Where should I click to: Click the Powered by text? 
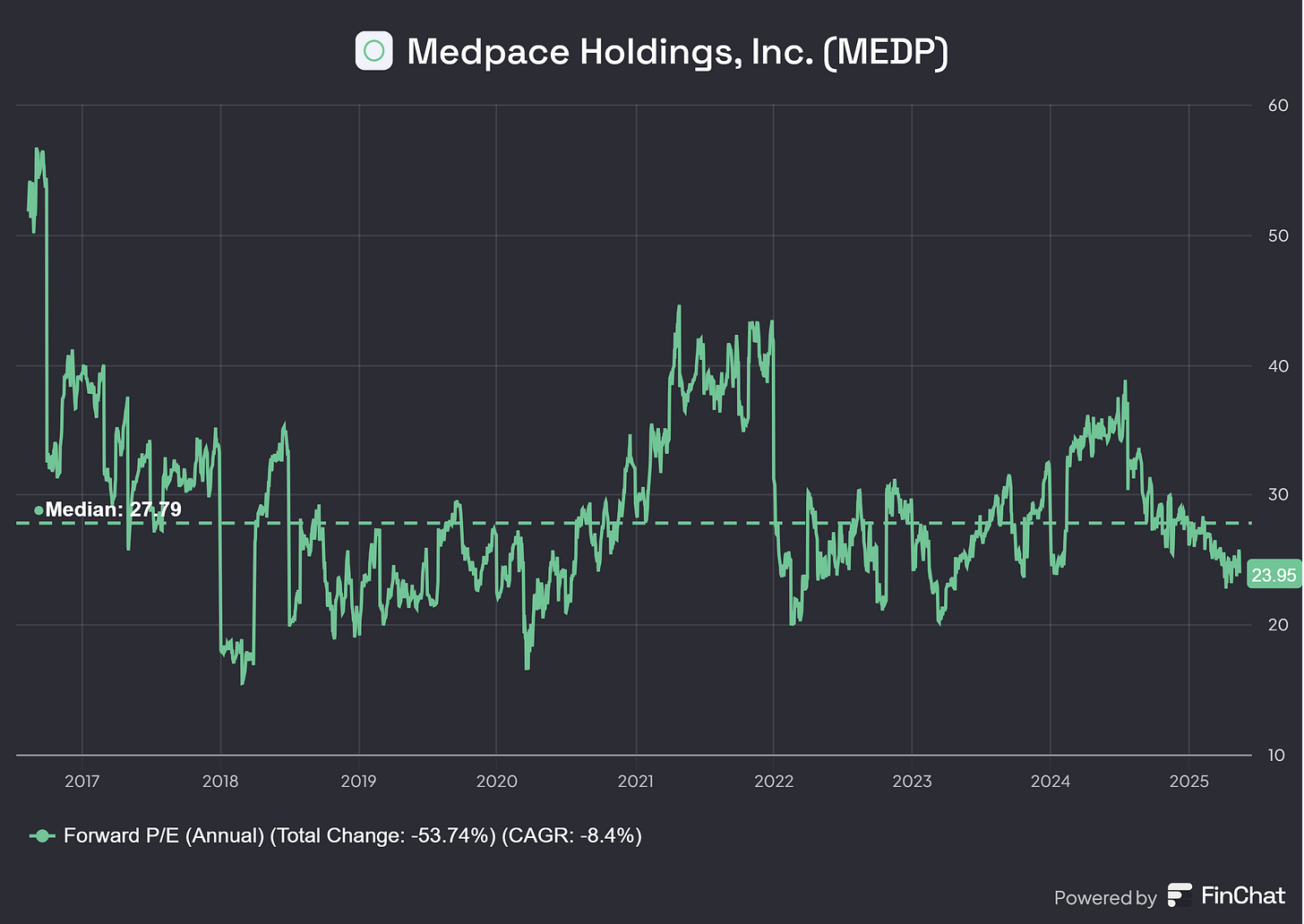click(1105, 898)
